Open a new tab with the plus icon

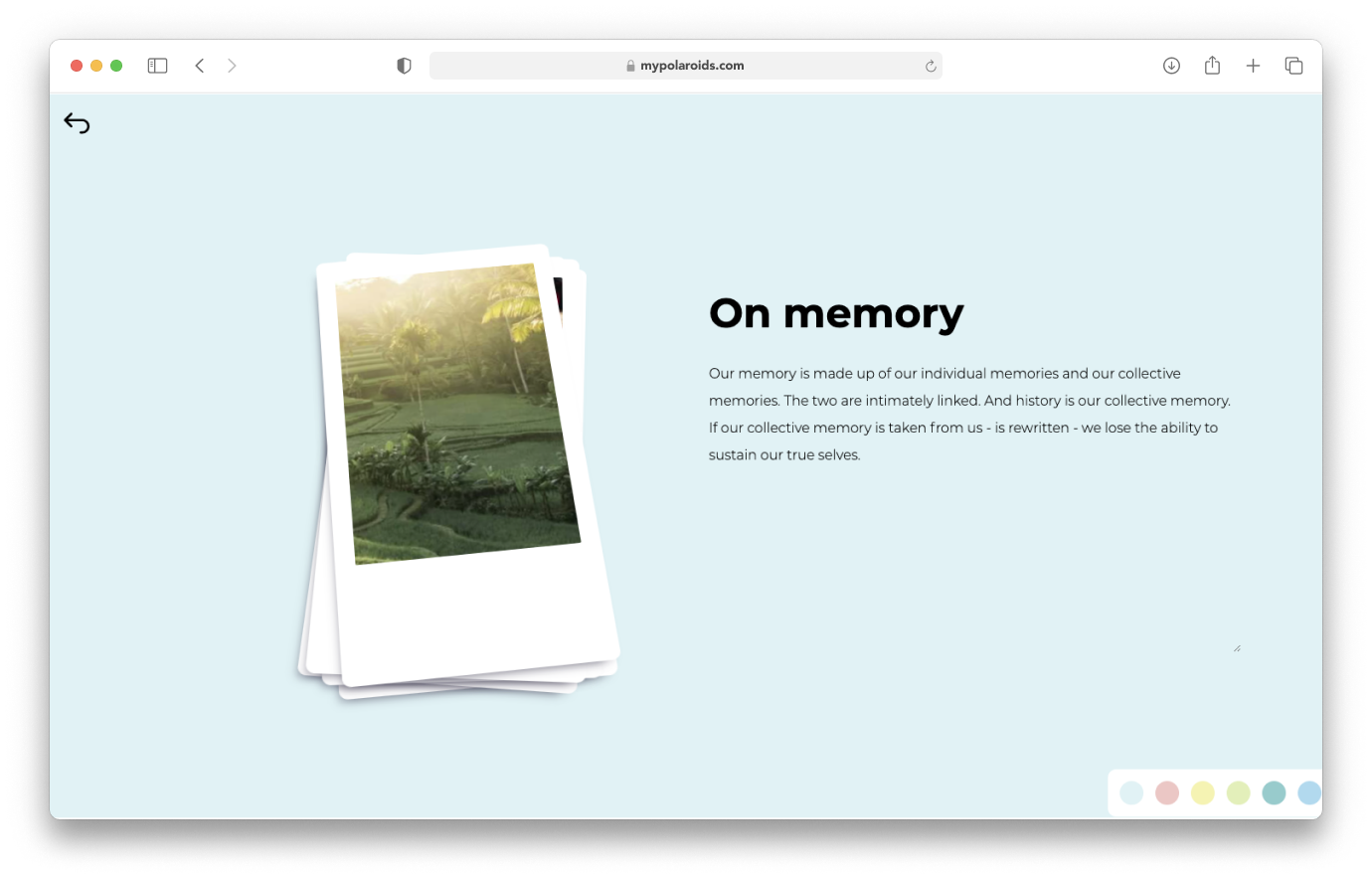(1253, 66)
